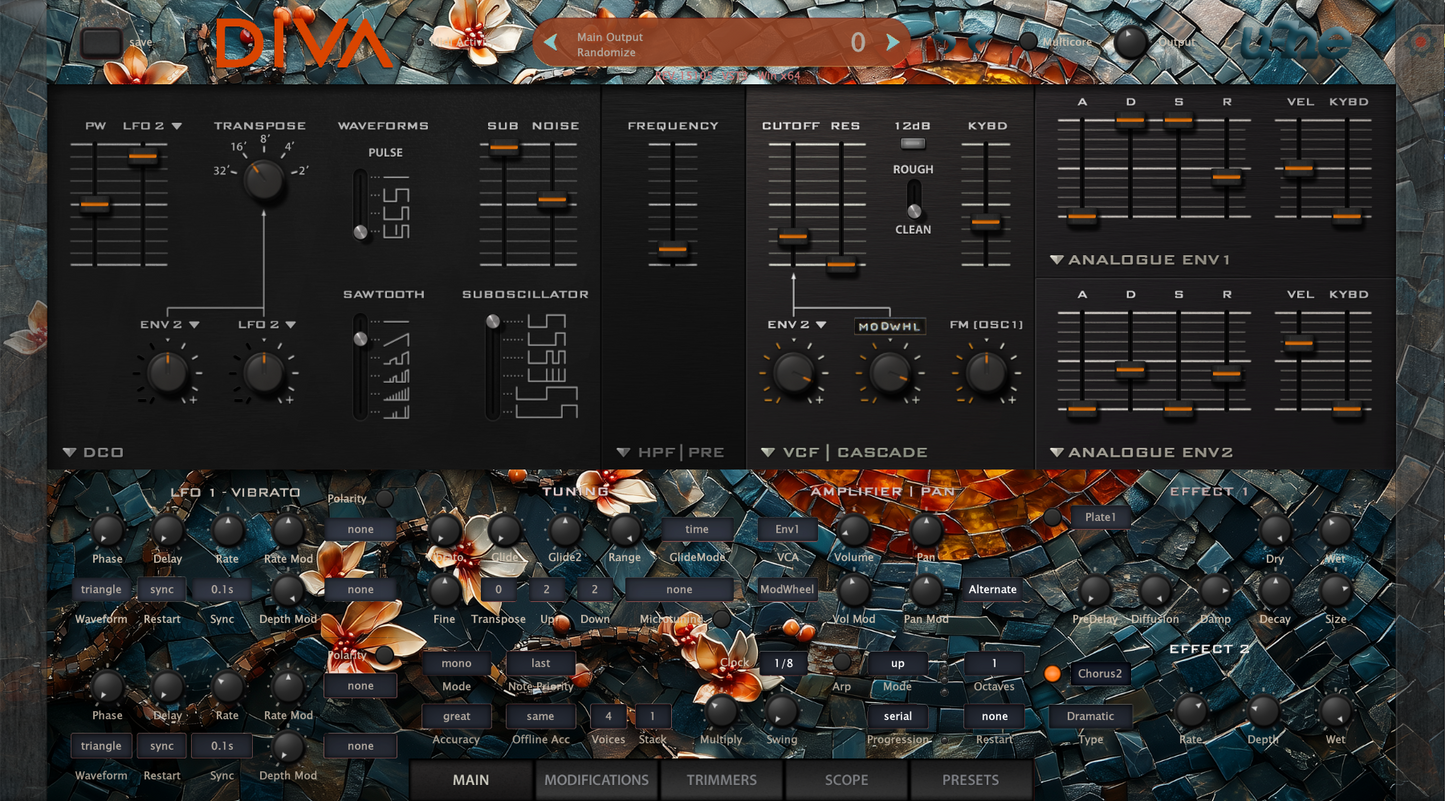Go to the previous preset arrow

tap(550, 42)
